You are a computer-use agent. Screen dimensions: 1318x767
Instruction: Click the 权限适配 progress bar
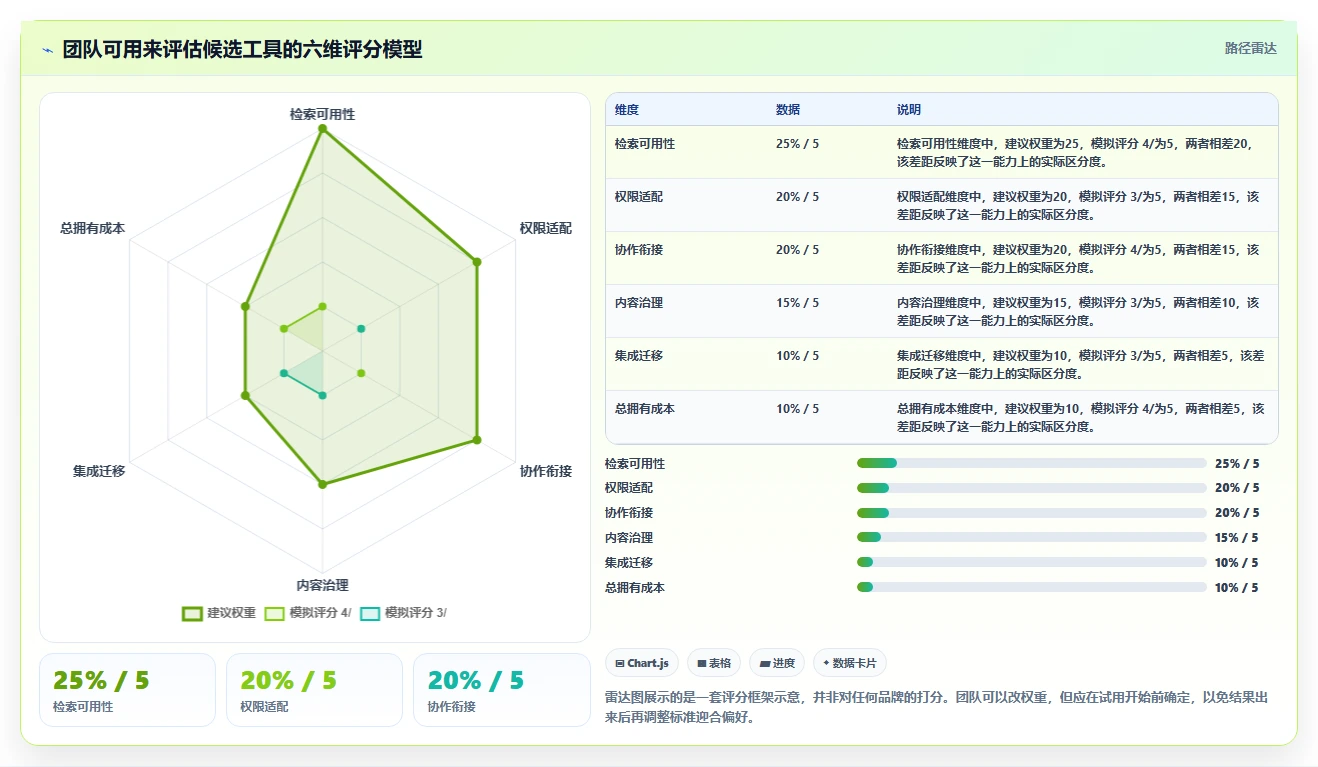(1032, 488)
